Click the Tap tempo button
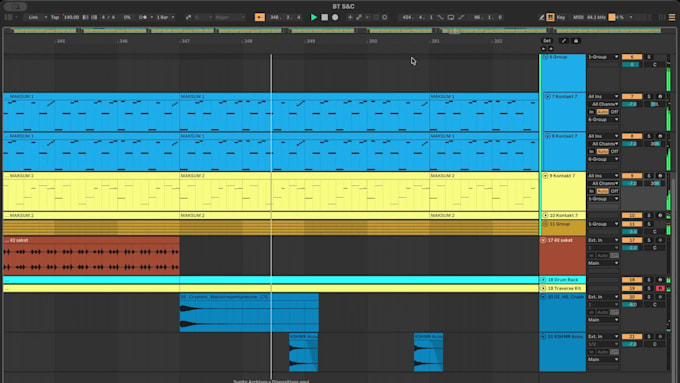This screenshot has width=680, height=383. pos(55,17)
